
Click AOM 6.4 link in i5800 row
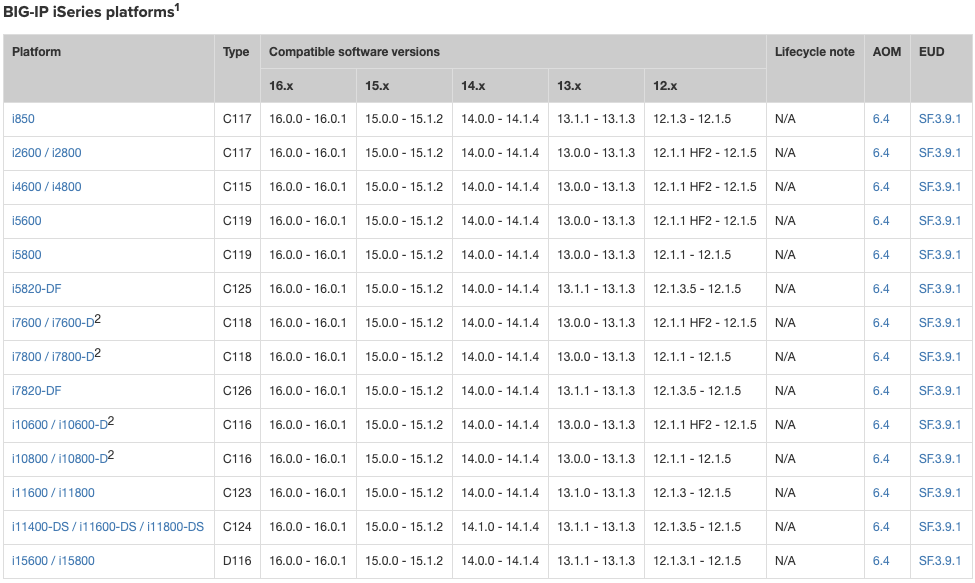point(881,255)
